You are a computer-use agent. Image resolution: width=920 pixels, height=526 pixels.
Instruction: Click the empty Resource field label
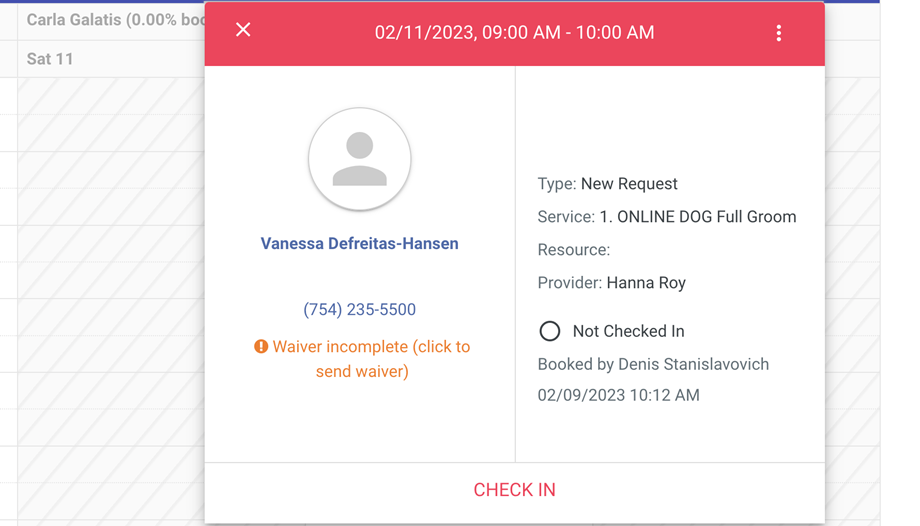coord(574,250)
